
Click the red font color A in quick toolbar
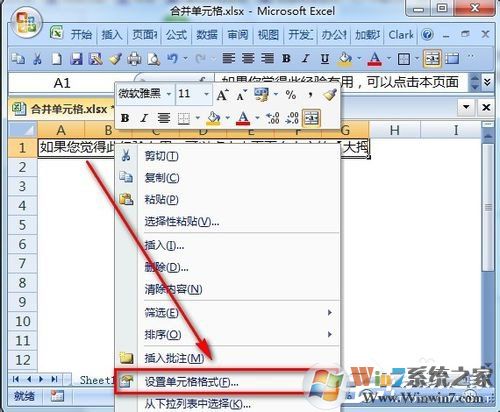[x=375, y=59]
